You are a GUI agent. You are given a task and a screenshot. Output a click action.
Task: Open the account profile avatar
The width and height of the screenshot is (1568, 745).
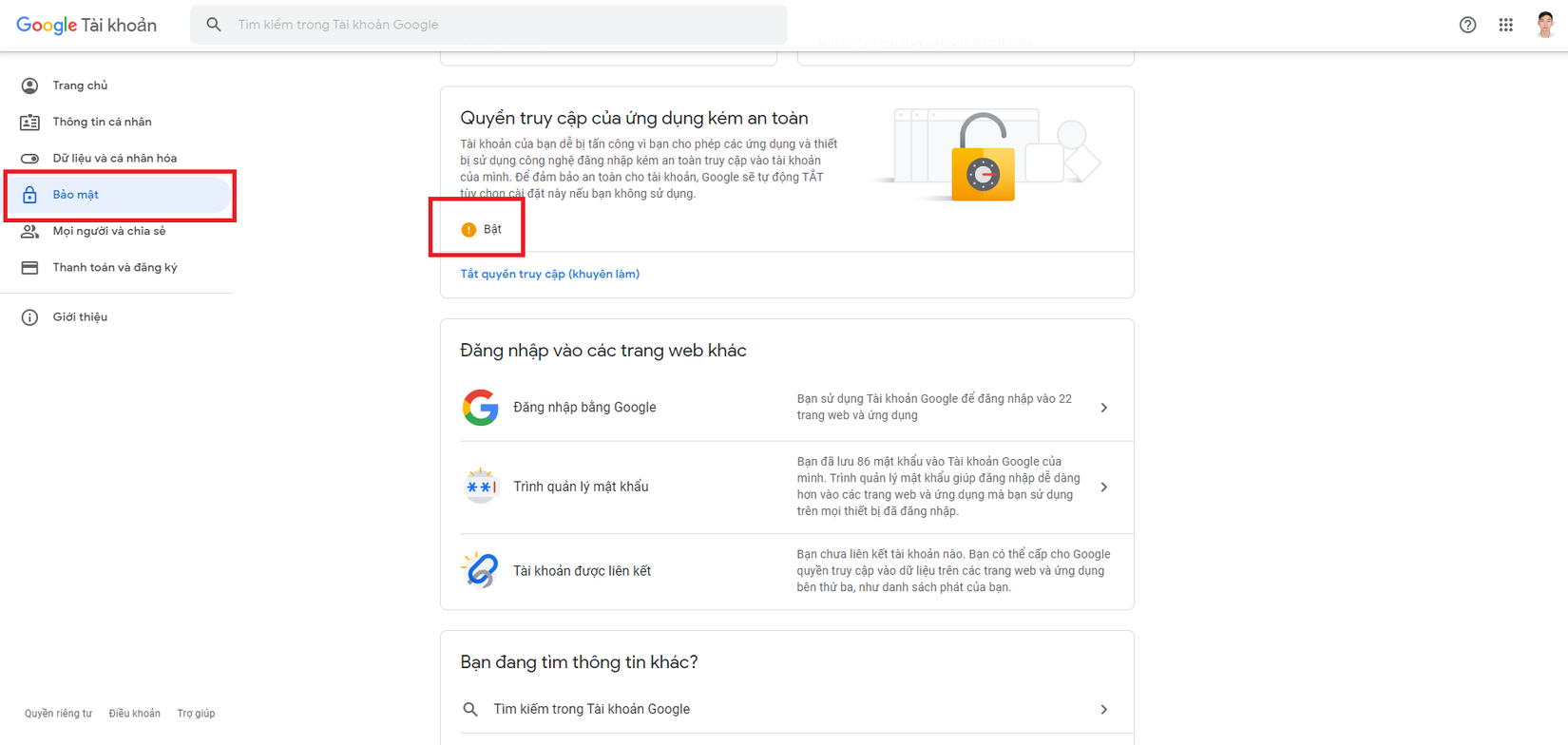1545,25
